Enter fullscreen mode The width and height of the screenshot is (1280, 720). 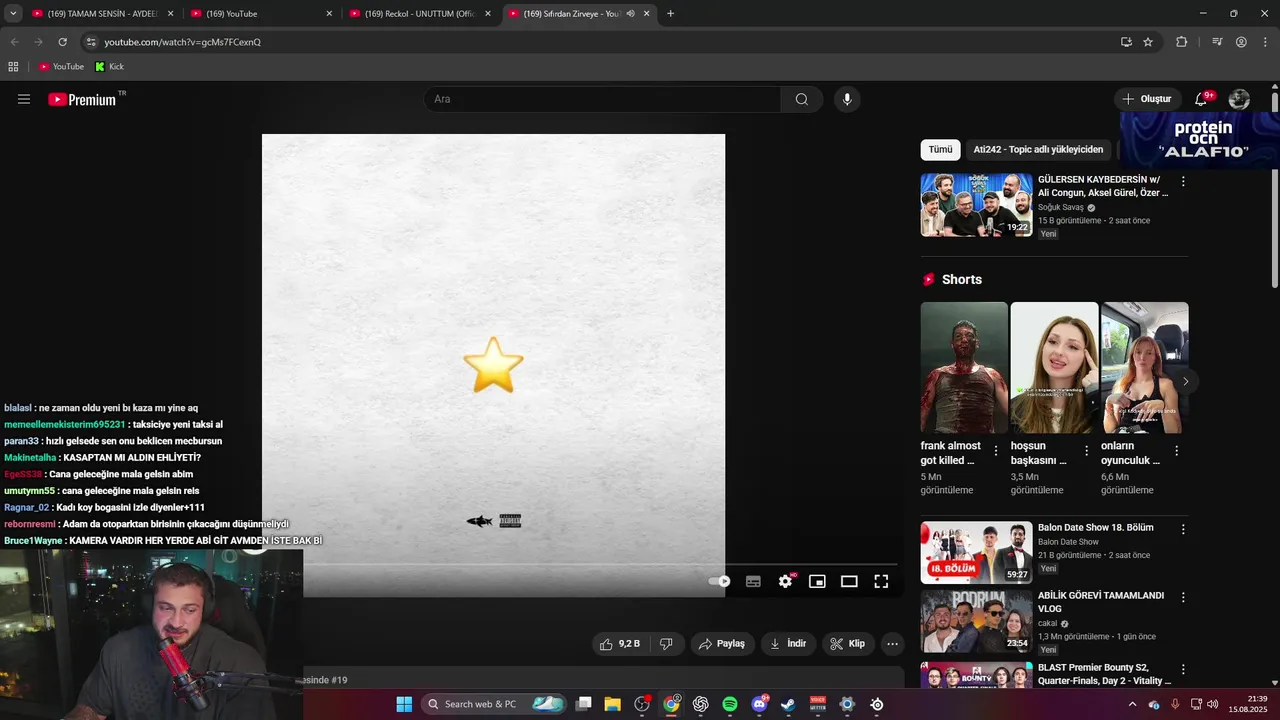click(x=881, y=581)
